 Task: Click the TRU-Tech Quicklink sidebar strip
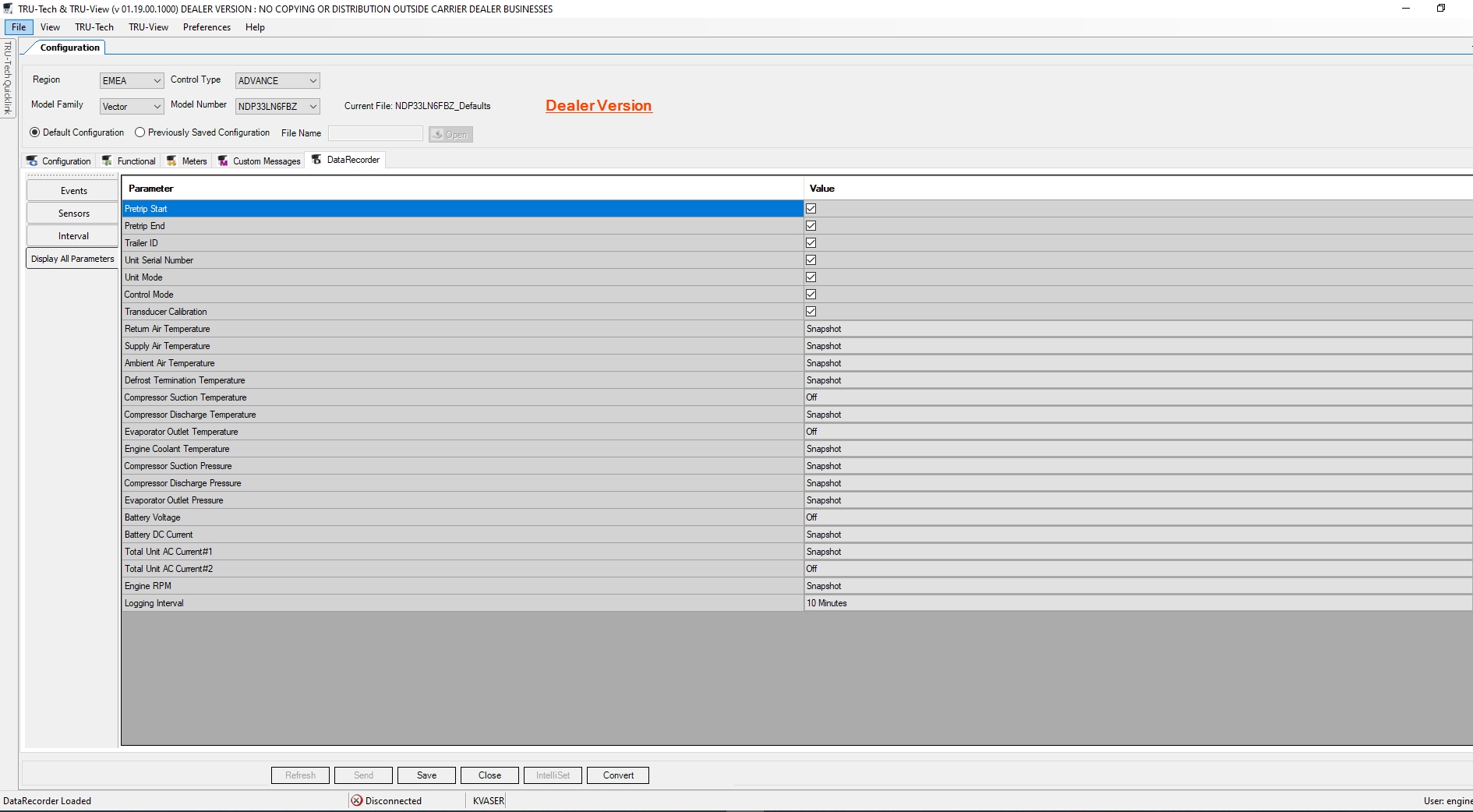click(8, 78)
